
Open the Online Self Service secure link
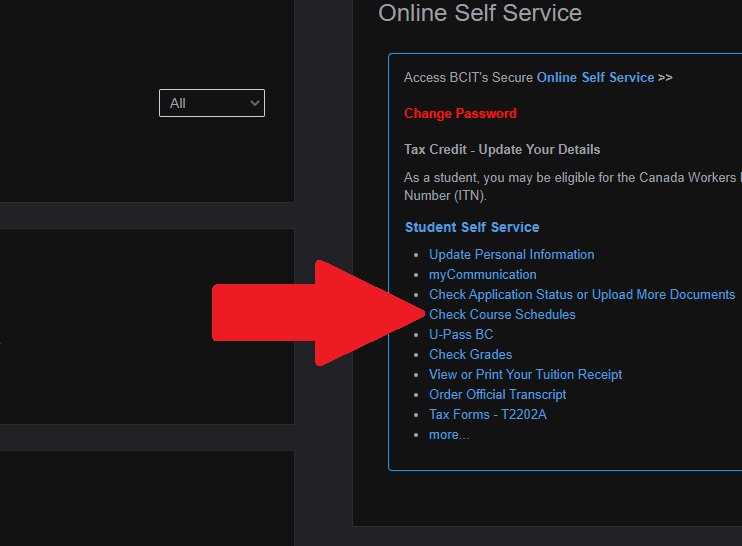[595, 78]
